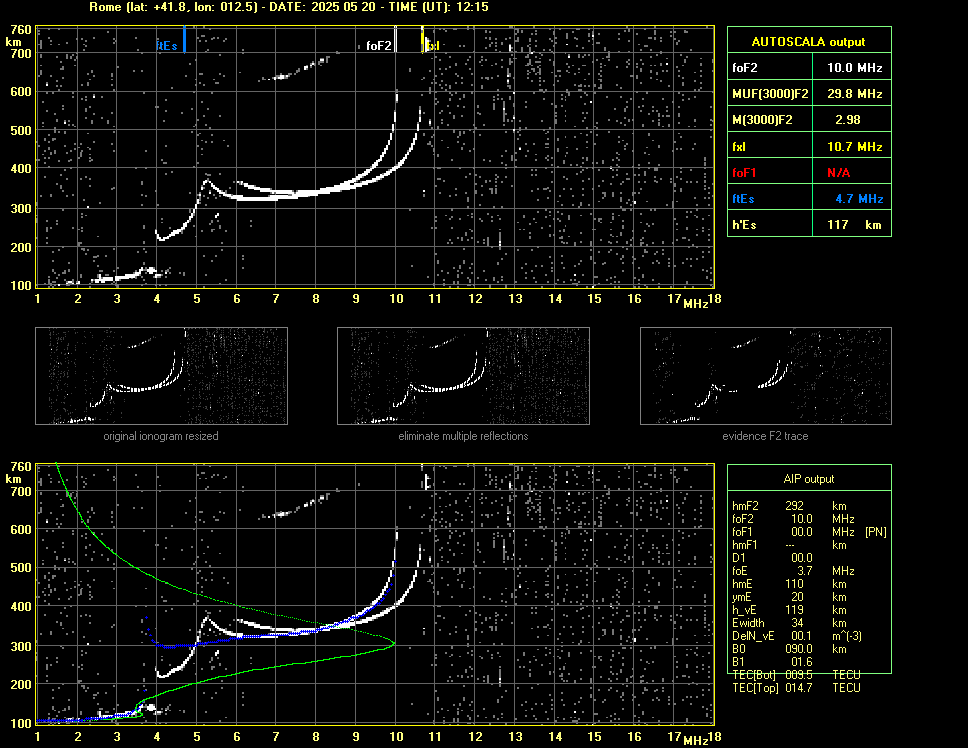Select the 'eliminate multiple reflections' thumbnail
968x748 pixels.
tap(463, 376)
